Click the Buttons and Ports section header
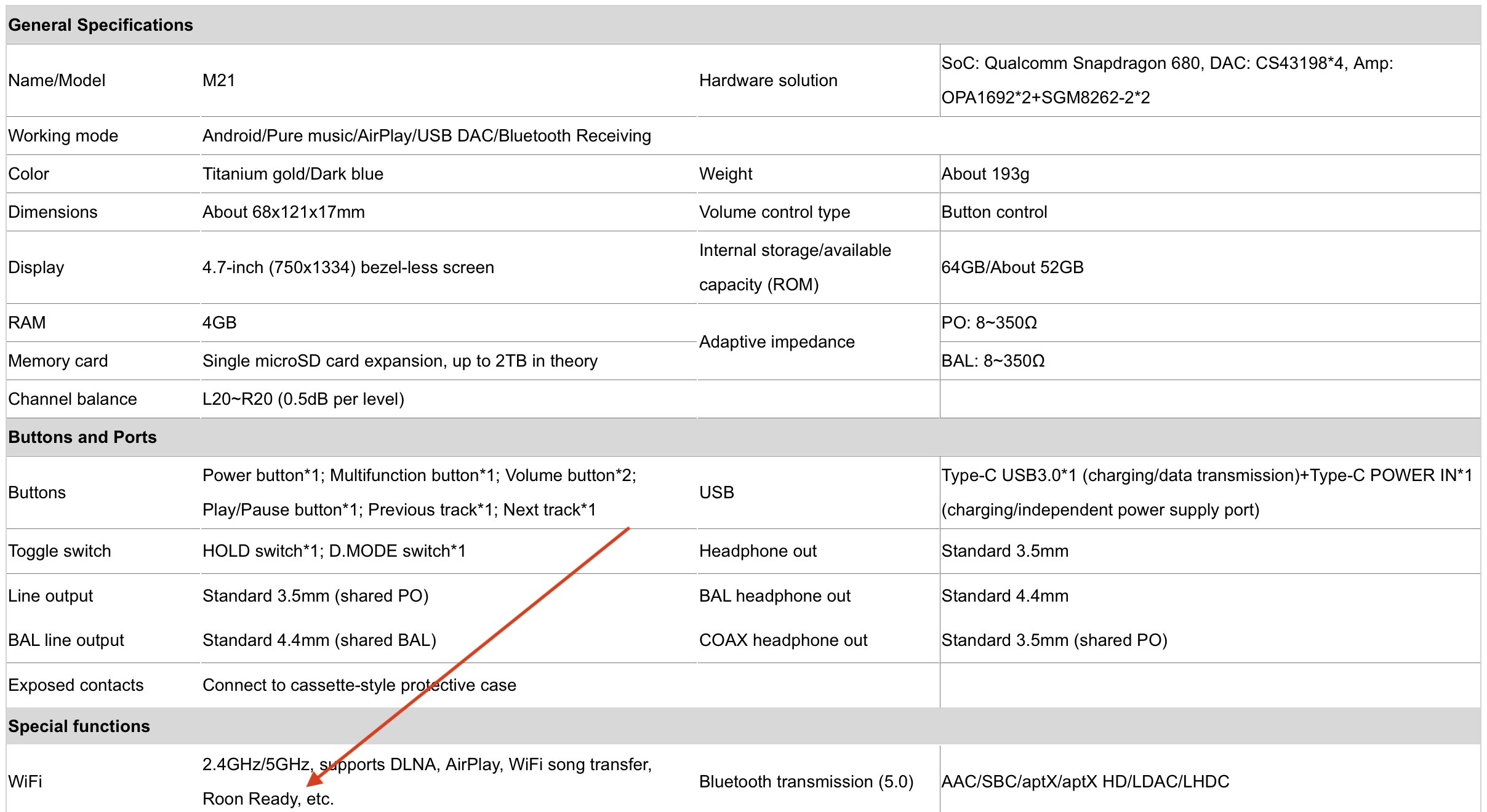Viewport: 1487px width, 812px height. coord(82,437)
